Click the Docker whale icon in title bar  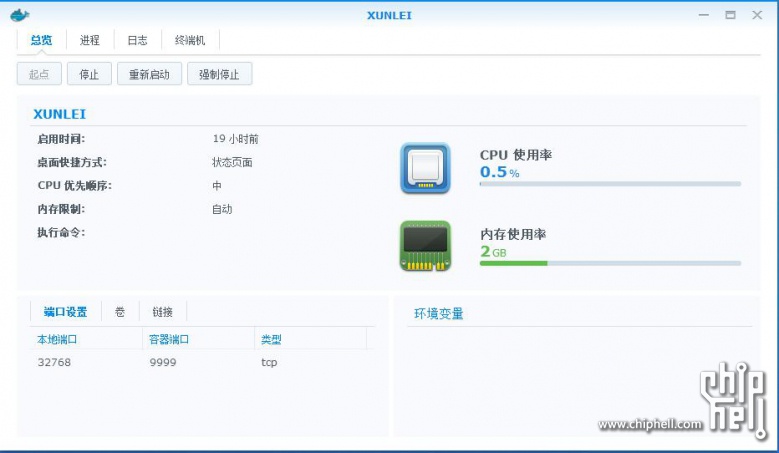click(20, 15)
